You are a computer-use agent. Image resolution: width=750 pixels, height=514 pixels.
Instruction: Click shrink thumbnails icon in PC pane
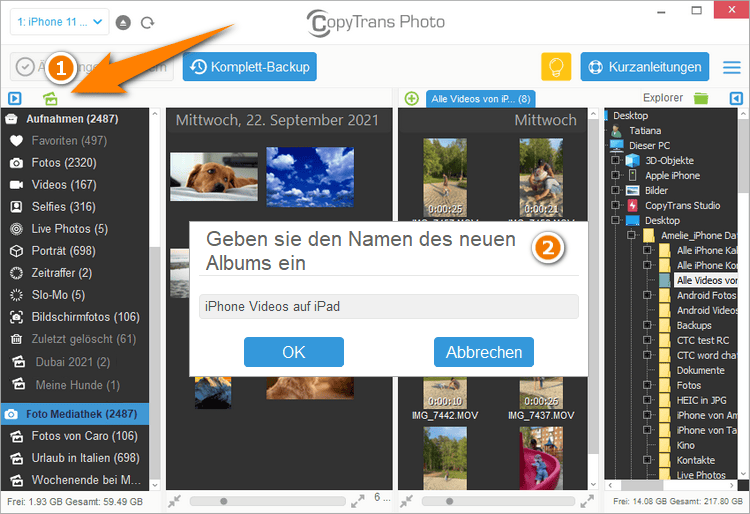click(407, 501)
